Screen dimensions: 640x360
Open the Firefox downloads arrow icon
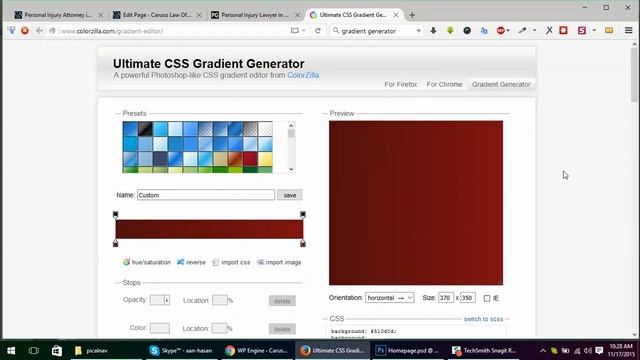(433, 31)
